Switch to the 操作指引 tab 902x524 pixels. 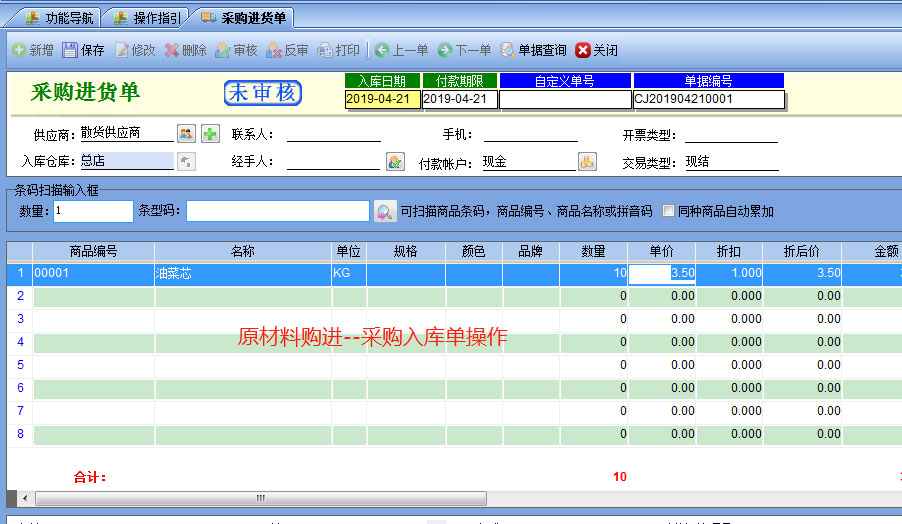click(147, 17)
